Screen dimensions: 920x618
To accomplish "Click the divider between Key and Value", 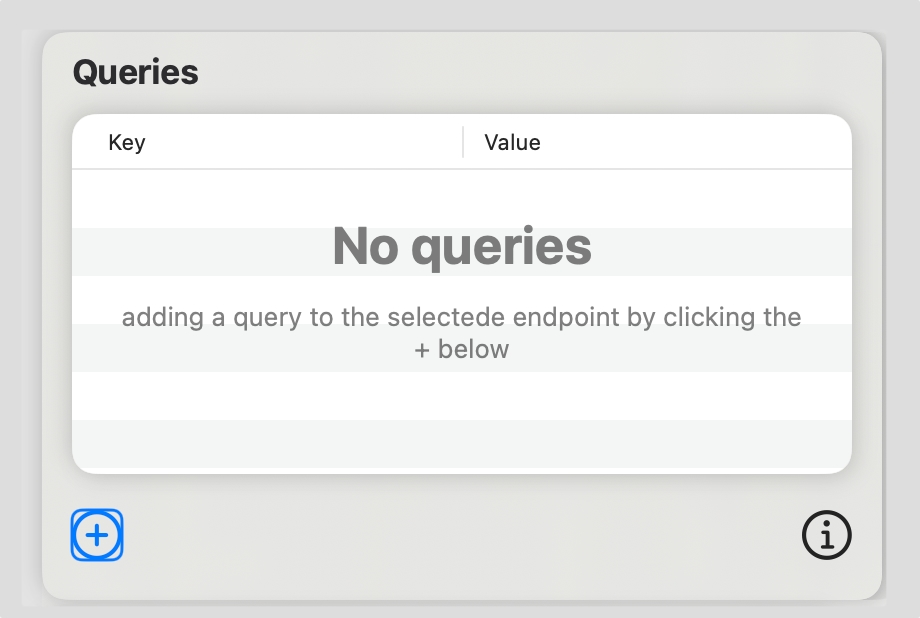I will point(463,143).
